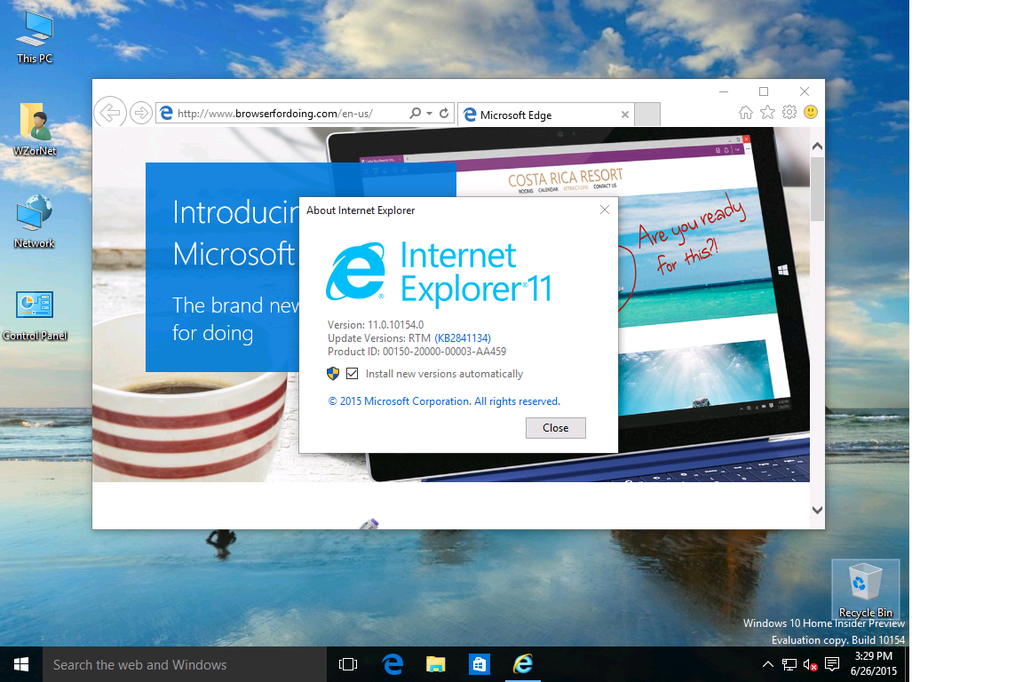Toggle Install new versions automatically checkbox
The image size is (1023, 682).
352,373
